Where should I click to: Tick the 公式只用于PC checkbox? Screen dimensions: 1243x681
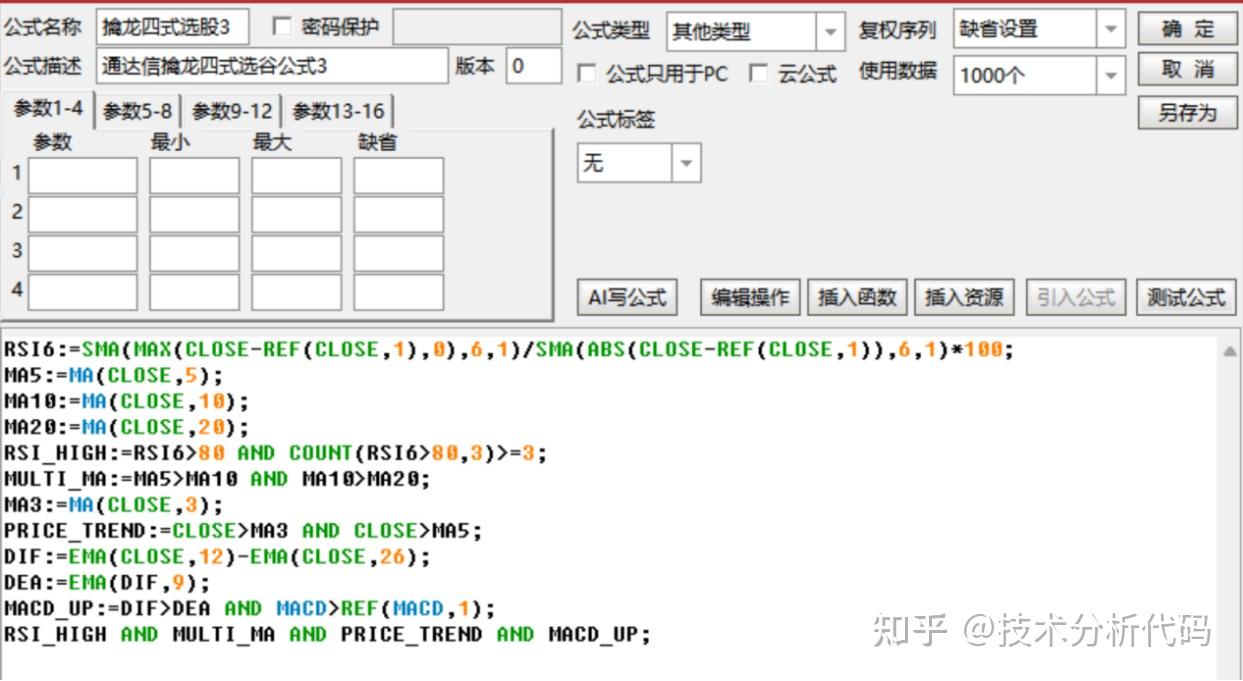587,73
